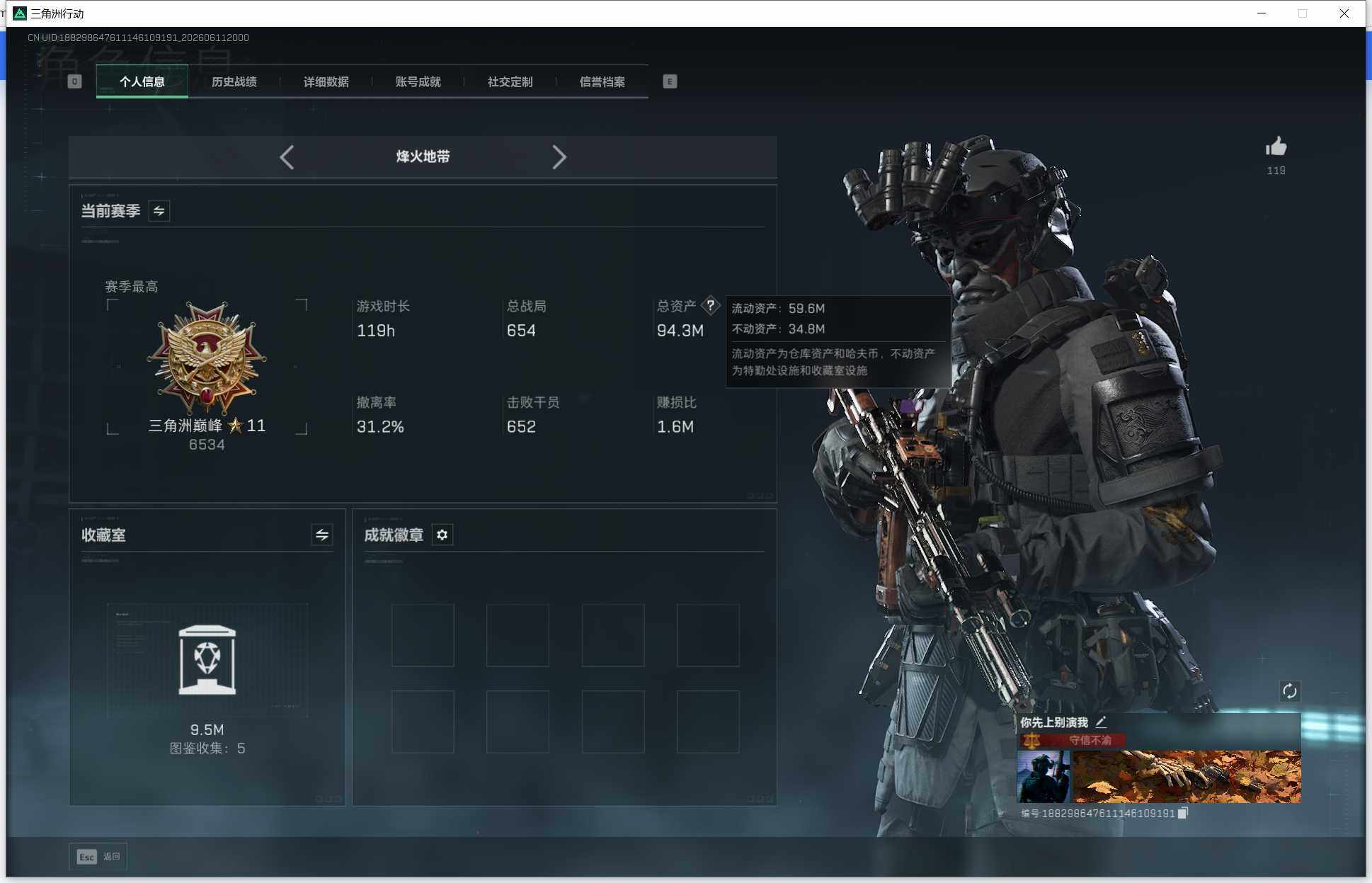The image size is (1372, 883).
Task: Click the CN UID text at top left
Action: (x=138, y=38)
